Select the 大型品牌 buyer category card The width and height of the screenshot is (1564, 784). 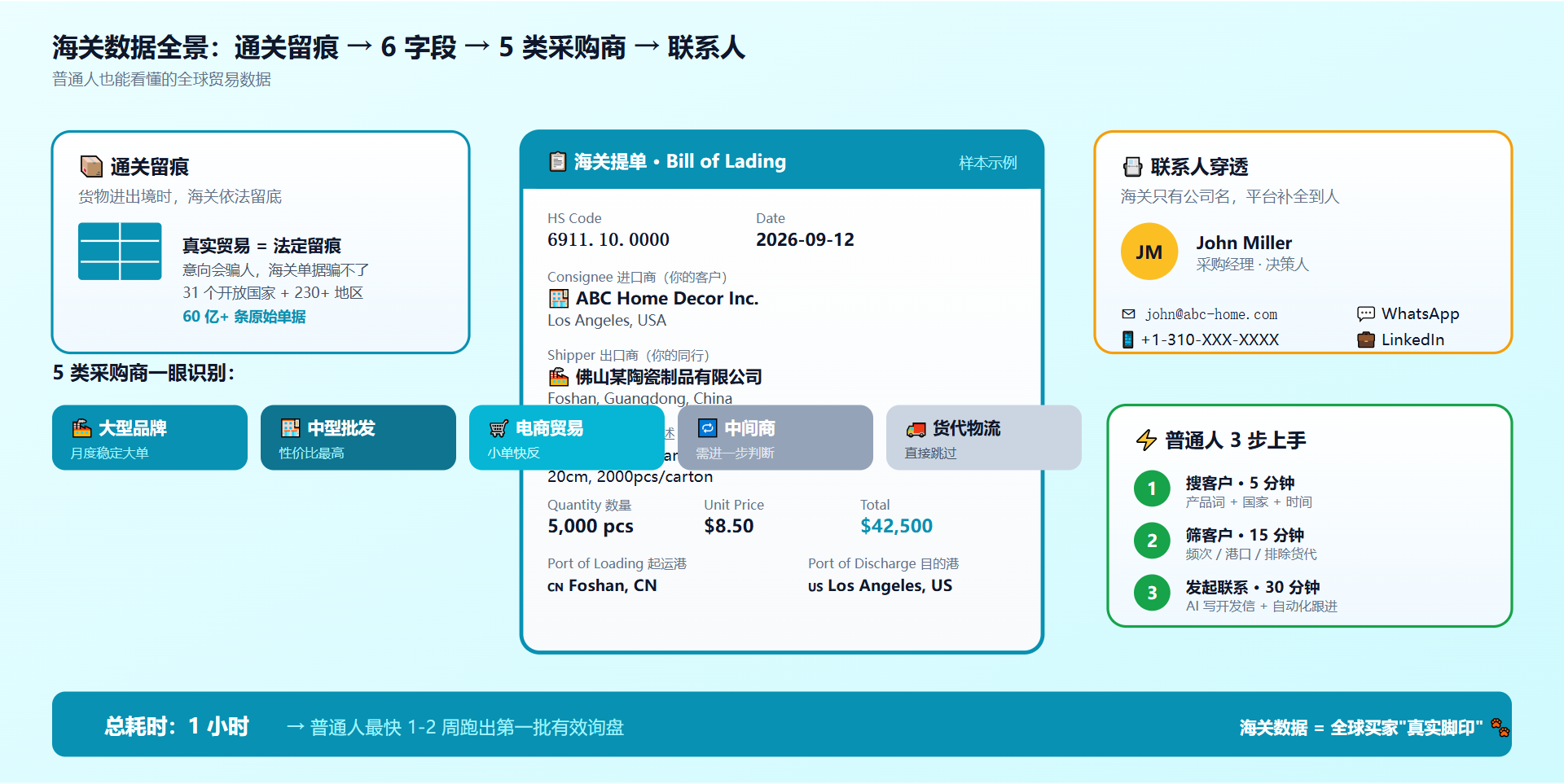tap(150, 437)
